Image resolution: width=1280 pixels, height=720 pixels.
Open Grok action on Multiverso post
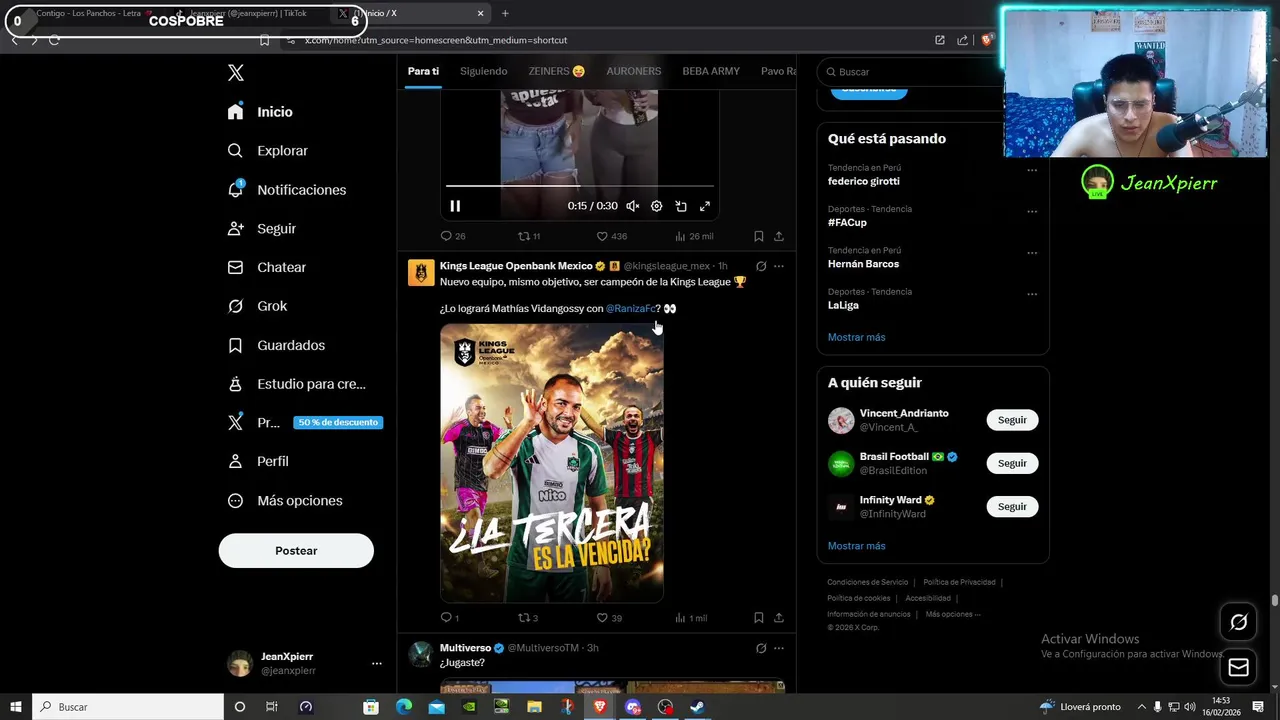pos(761,648)
